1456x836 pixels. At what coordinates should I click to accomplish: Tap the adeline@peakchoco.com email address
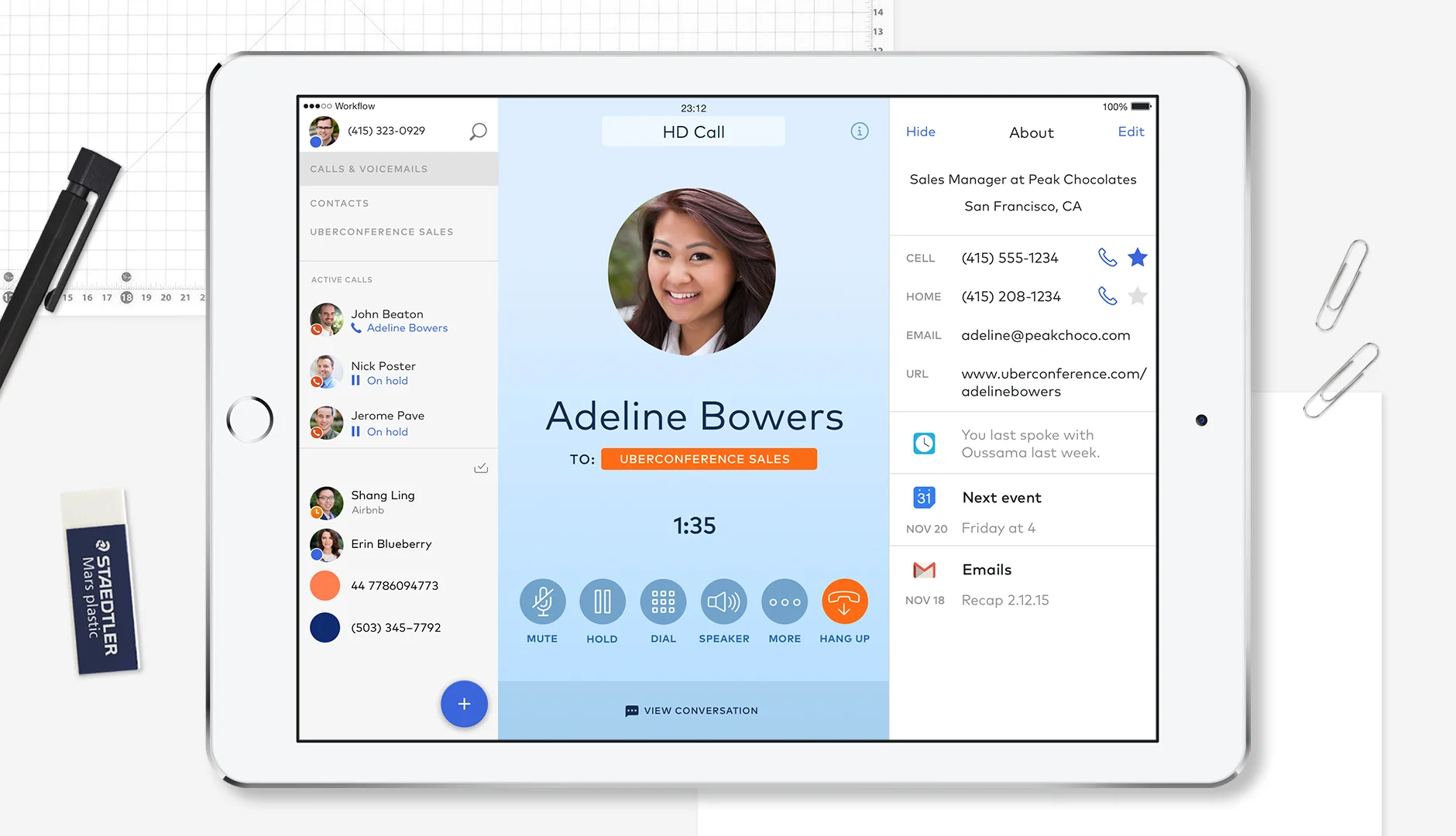pos(1046,335)
